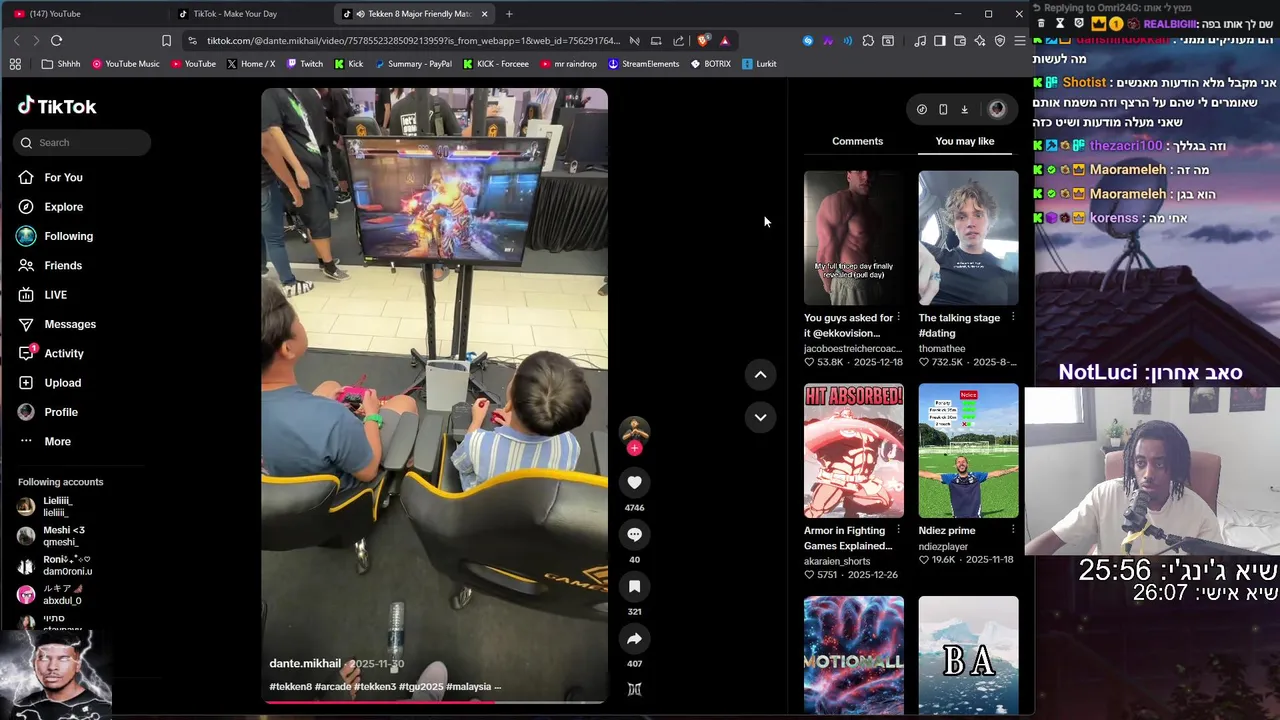The image size is (1280, 720).
Task: Switch to the You may like tab
Action: pos(965,141)
